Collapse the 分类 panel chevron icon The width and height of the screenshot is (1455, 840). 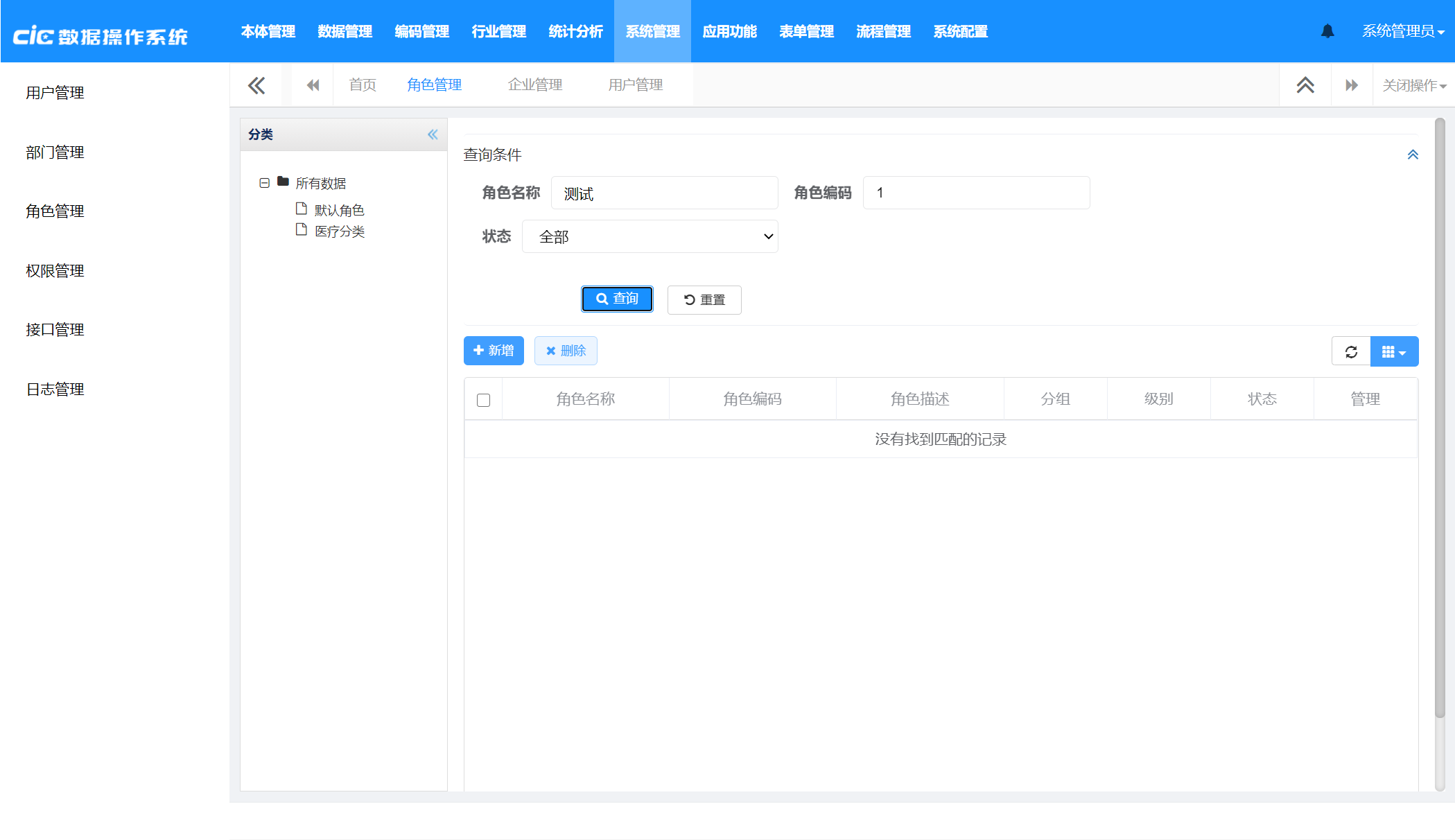433,134
